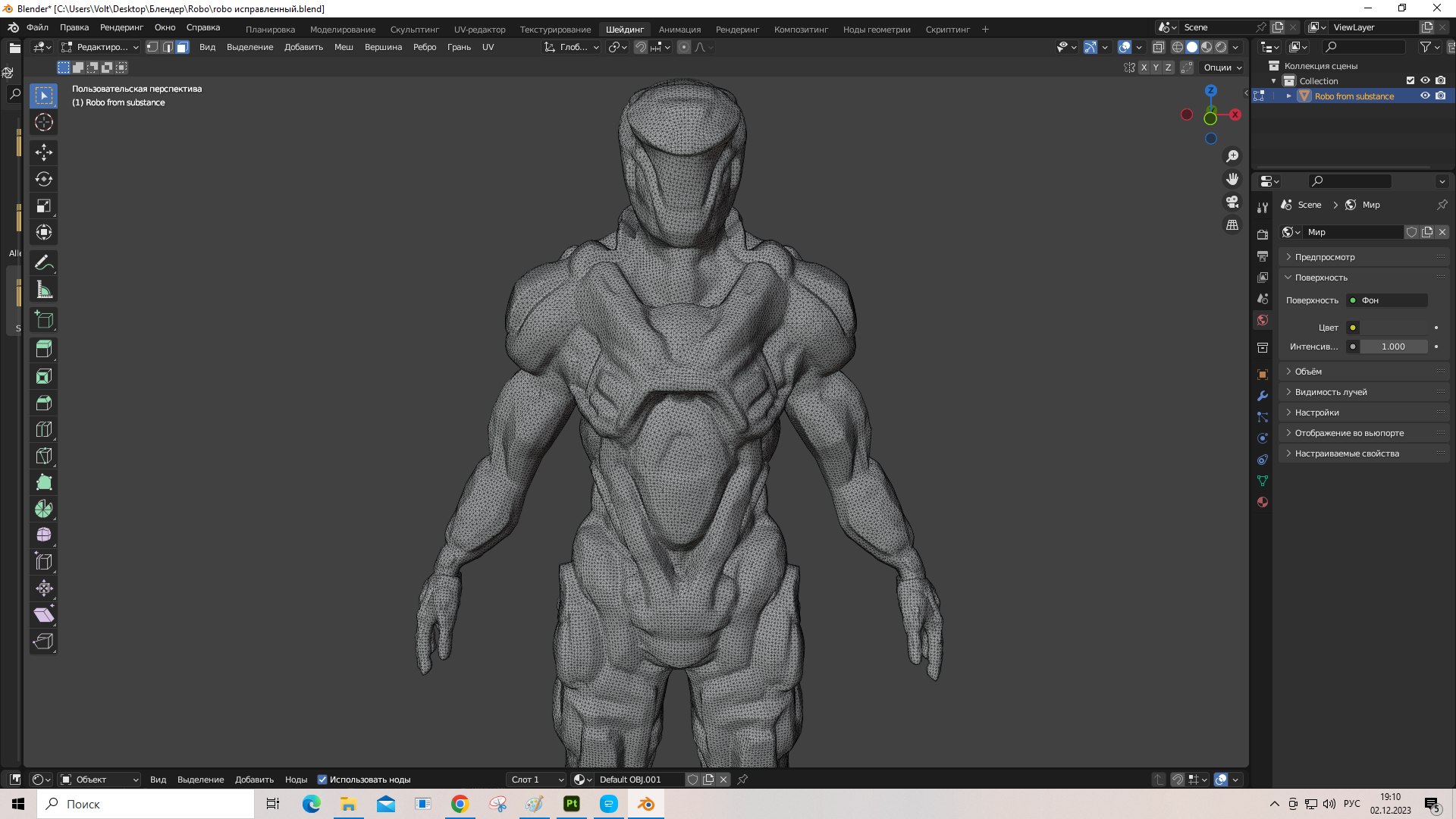The width and height of the screenshot is (1456, 819).
Task: Open the Render properties tab
Action: pyautogui.click(x=1263, y=235)
